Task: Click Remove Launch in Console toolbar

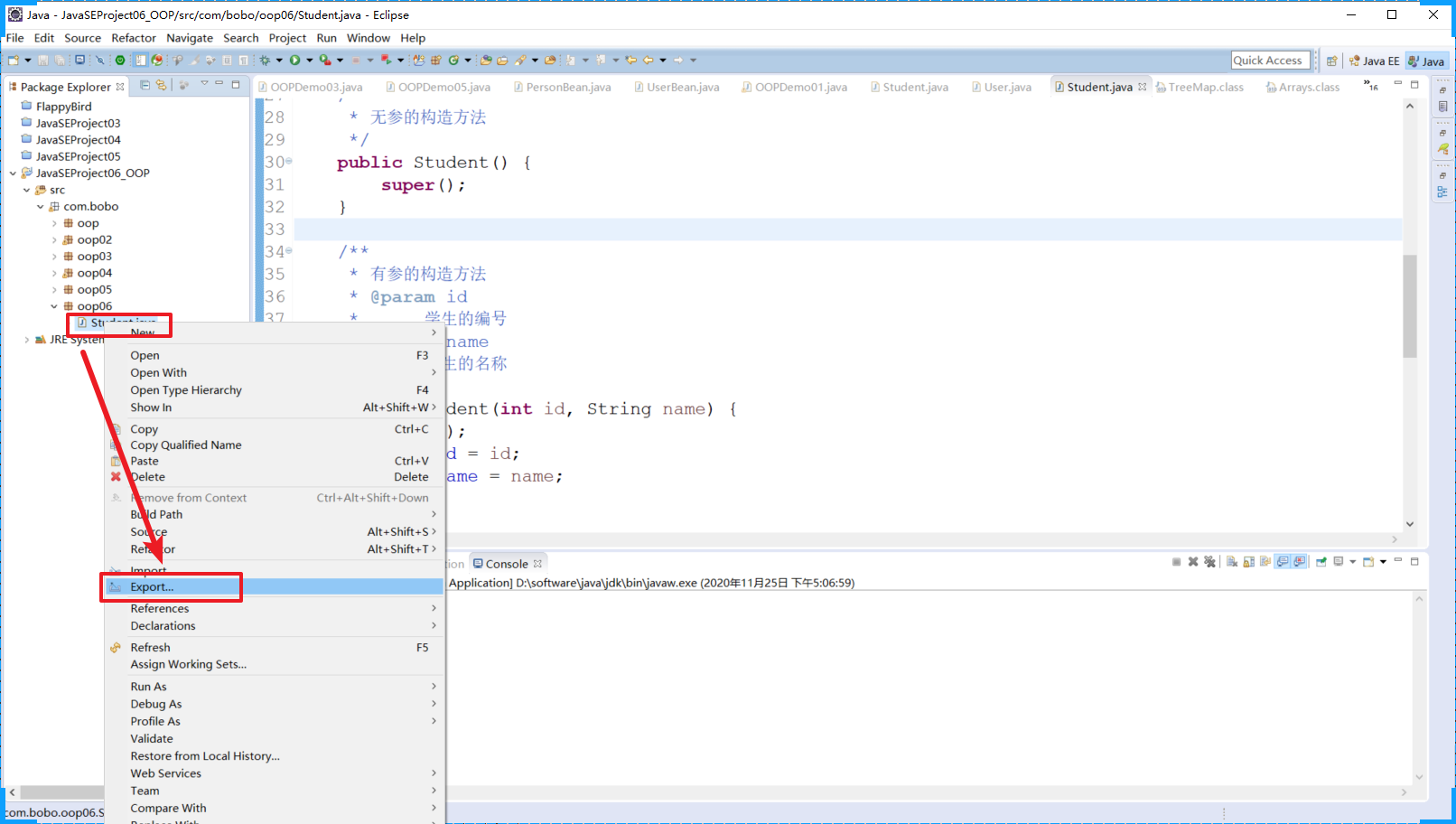Action: [1193, 562]
